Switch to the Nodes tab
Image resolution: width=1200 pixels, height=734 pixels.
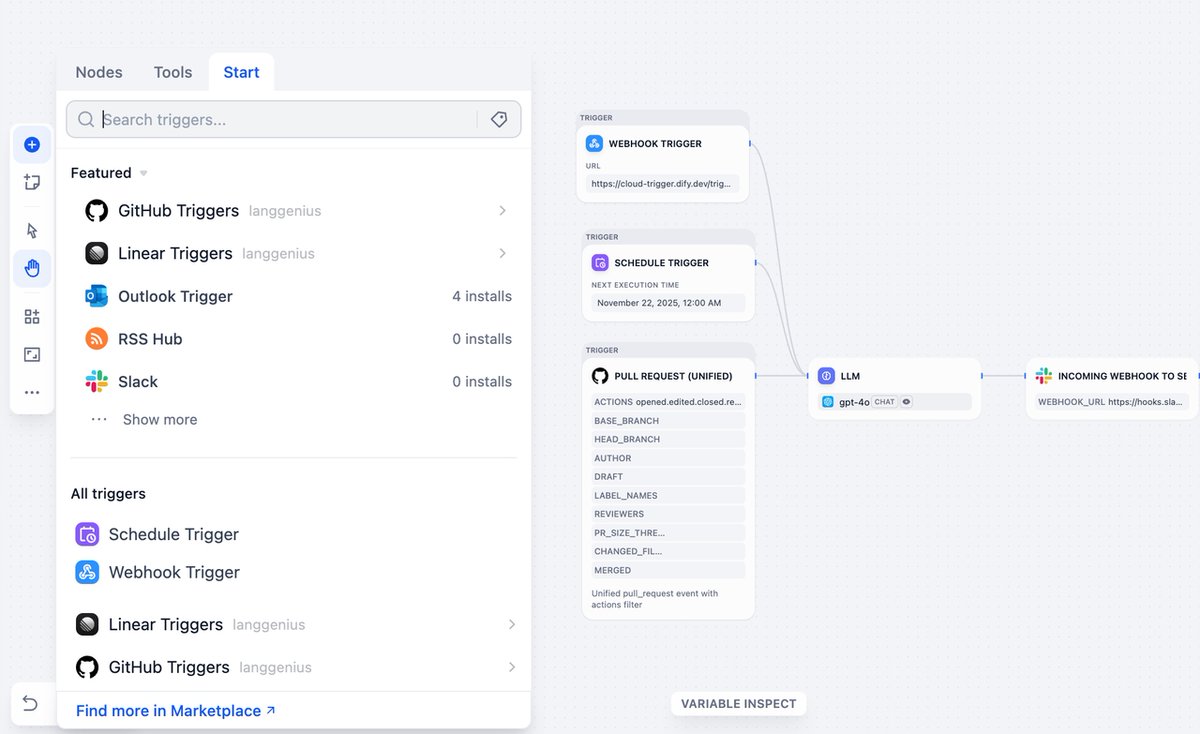[x=99, y=72]
